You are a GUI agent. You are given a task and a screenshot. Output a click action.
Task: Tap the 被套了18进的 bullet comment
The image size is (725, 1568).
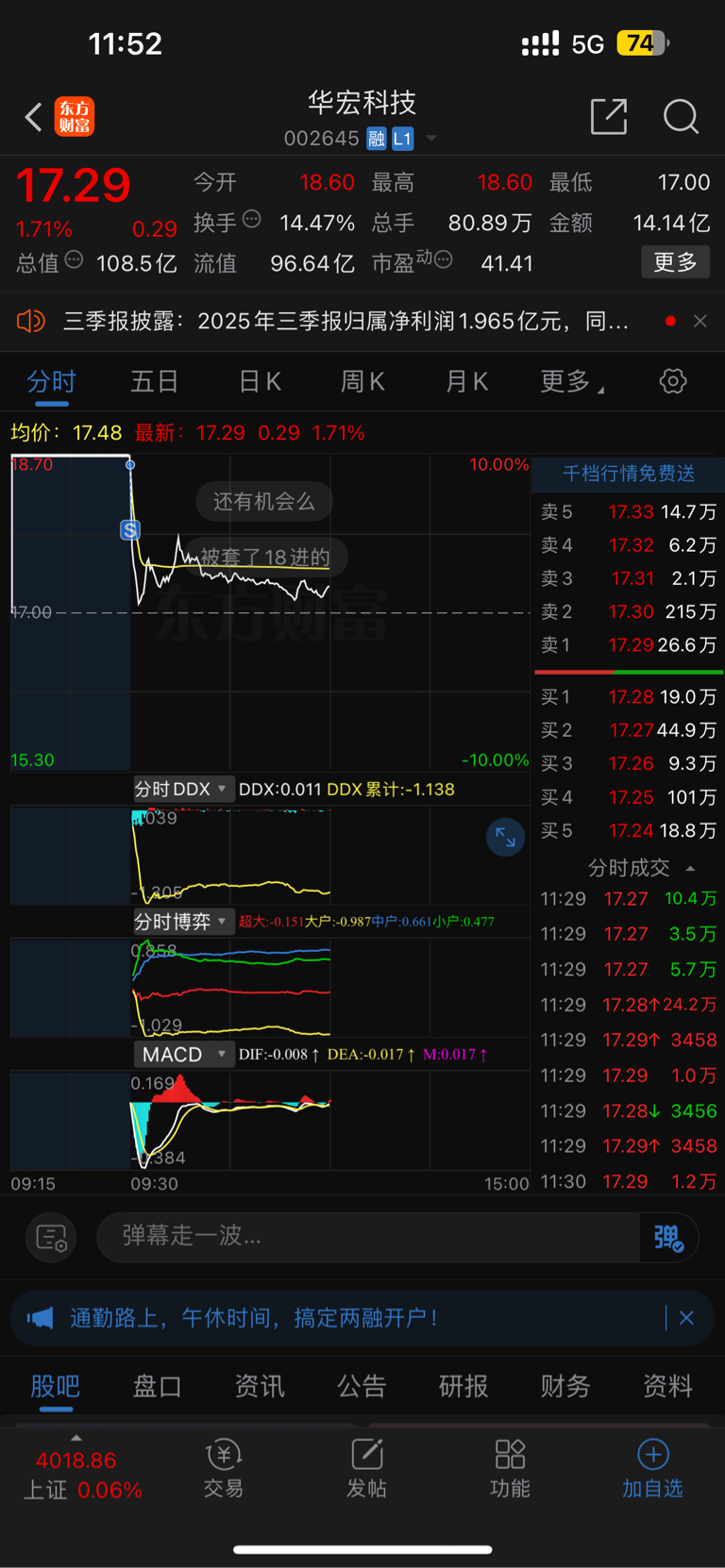click(x=264, y=557)
